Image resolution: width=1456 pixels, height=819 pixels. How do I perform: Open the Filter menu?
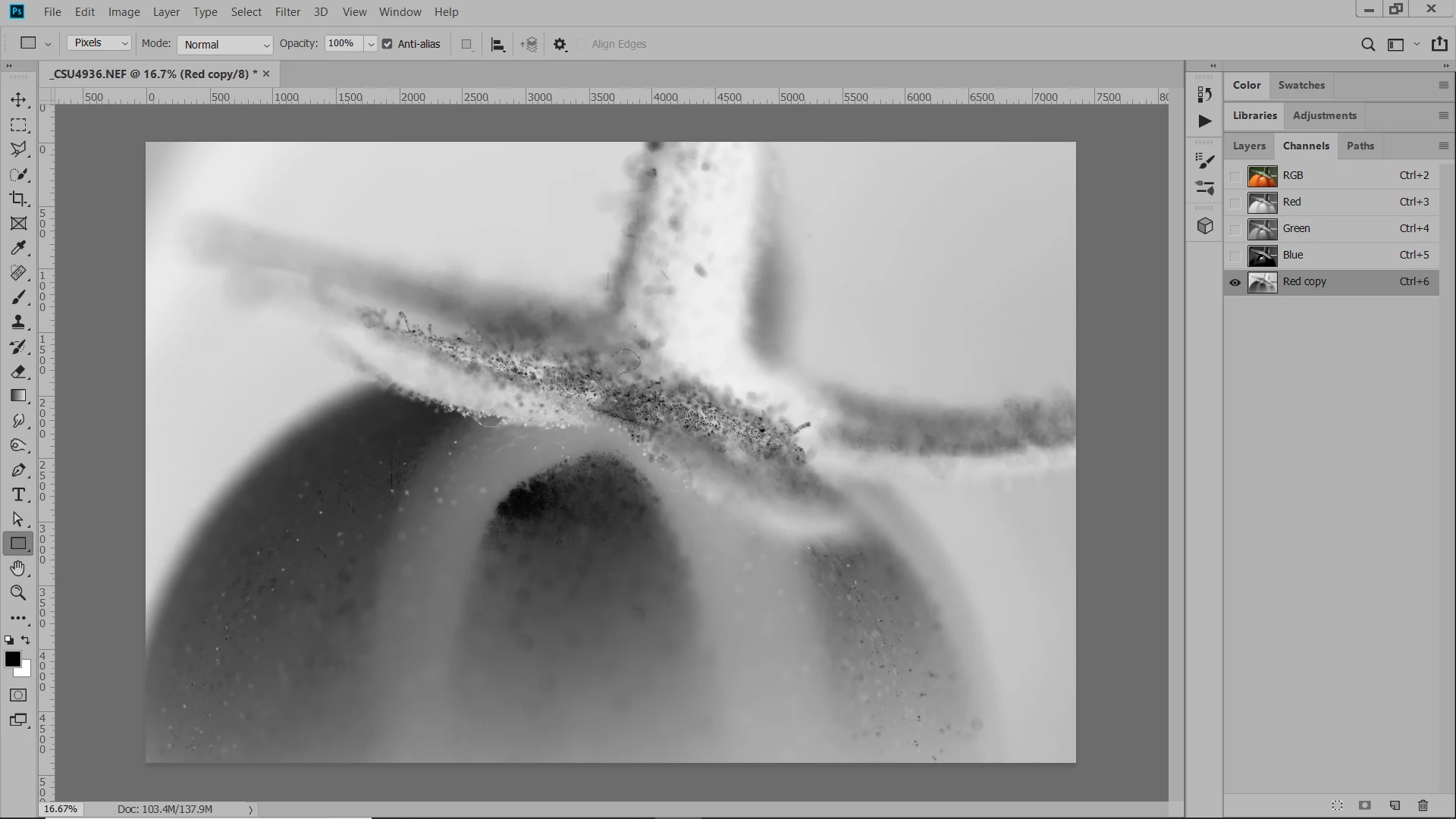[x=287, y=12]
